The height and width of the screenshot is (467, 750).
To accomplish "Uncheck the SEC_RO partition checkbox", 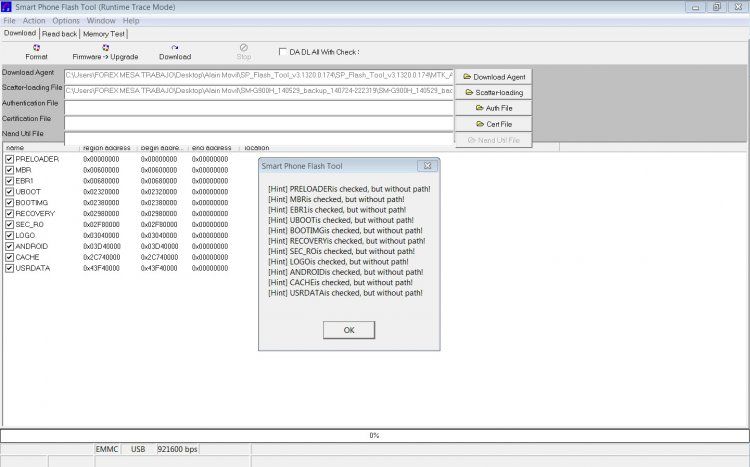I will pos(10,224).
